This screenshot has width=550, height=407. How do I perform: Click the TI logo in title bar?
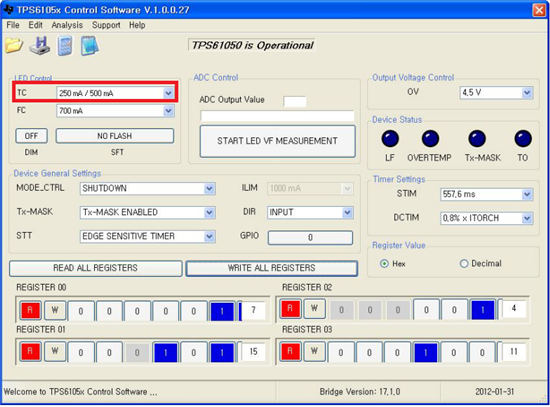point(8,9)
